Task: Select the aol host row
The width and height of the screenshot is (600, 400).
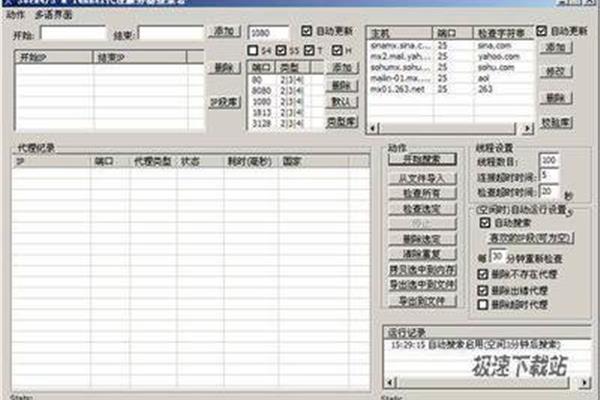Action: pyautogui.click(x=450, y=78)
